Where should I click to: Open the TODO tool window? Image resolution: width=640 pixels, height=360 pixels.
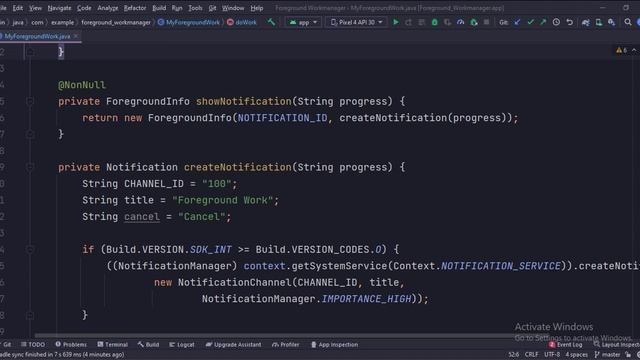pyautogui.click(x=33, y=344)
